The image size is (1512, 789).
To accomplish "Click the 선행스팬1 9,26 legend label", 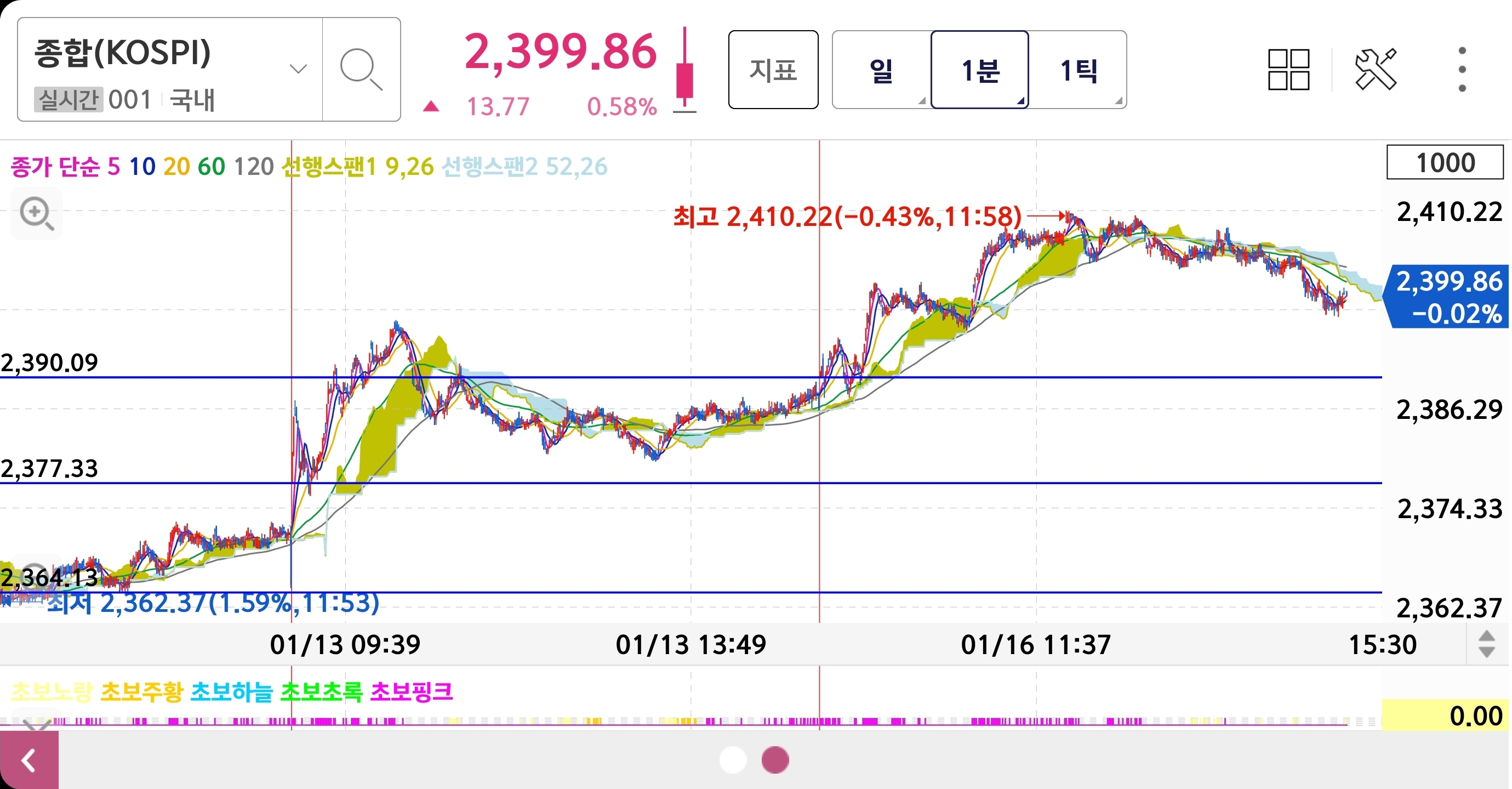I will (x=357, y=167).
